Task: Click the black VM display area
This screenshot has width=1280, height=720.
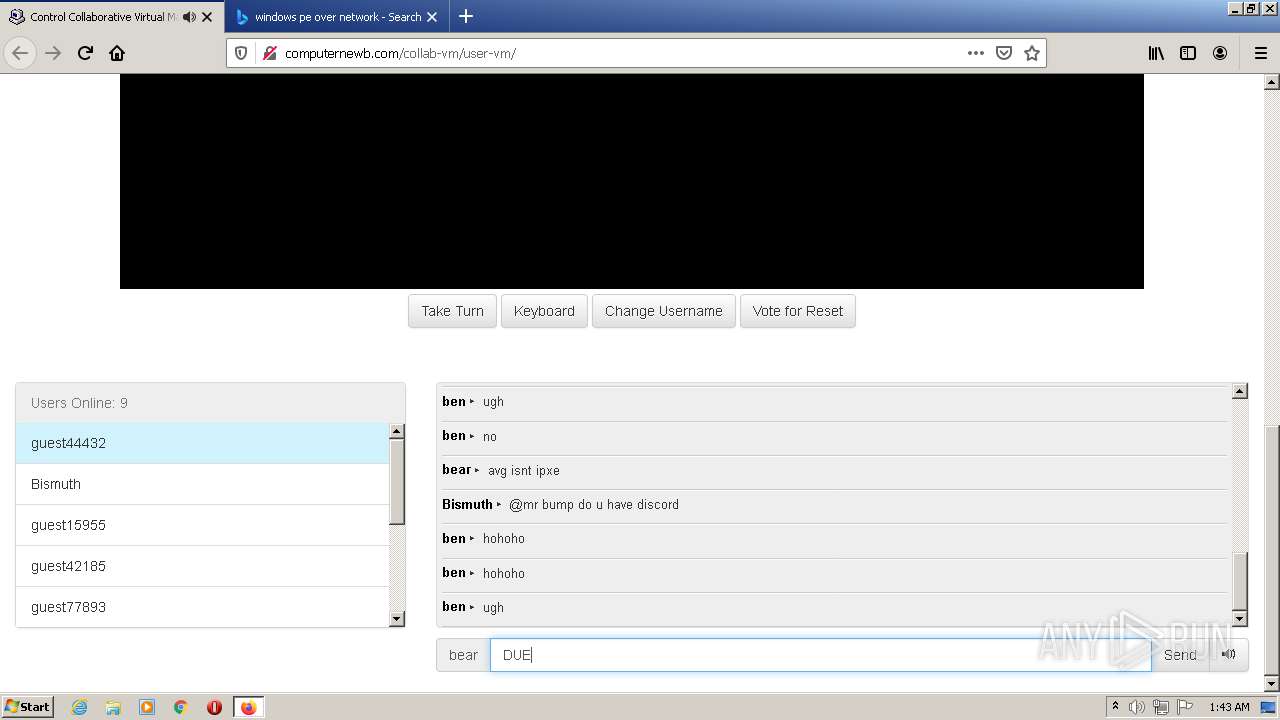Action: pyautogui.click(x=632, y=181)
